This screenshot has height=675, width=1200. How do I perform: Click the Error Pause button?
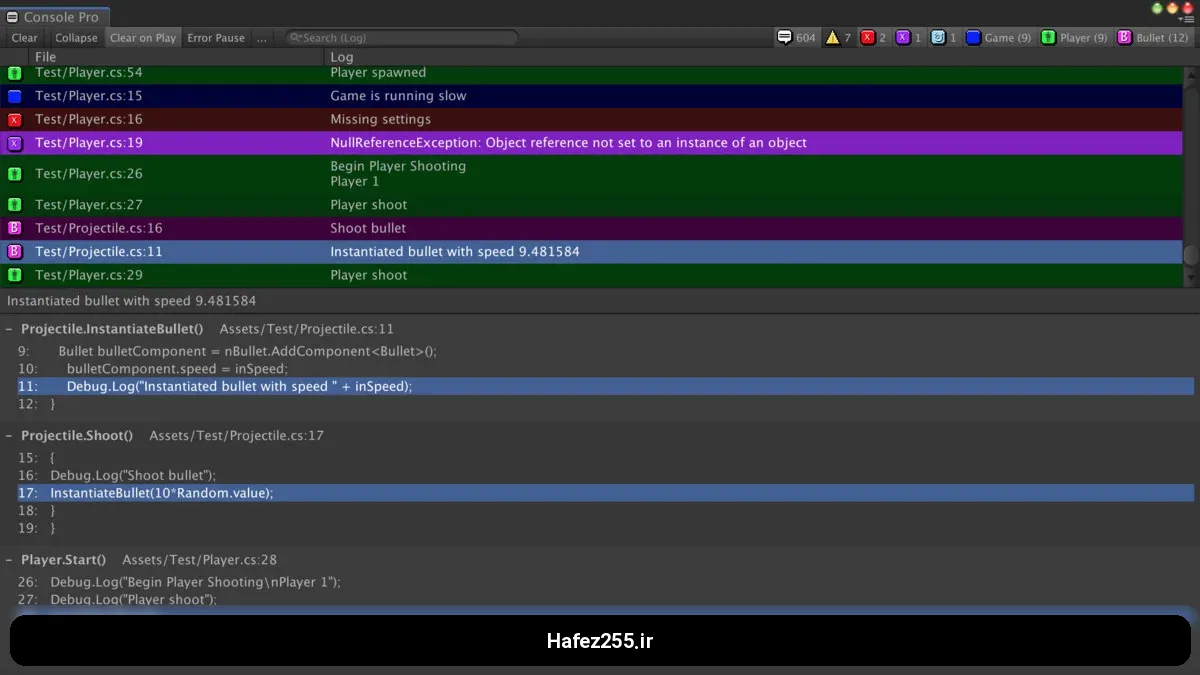[x=216, y=38]
